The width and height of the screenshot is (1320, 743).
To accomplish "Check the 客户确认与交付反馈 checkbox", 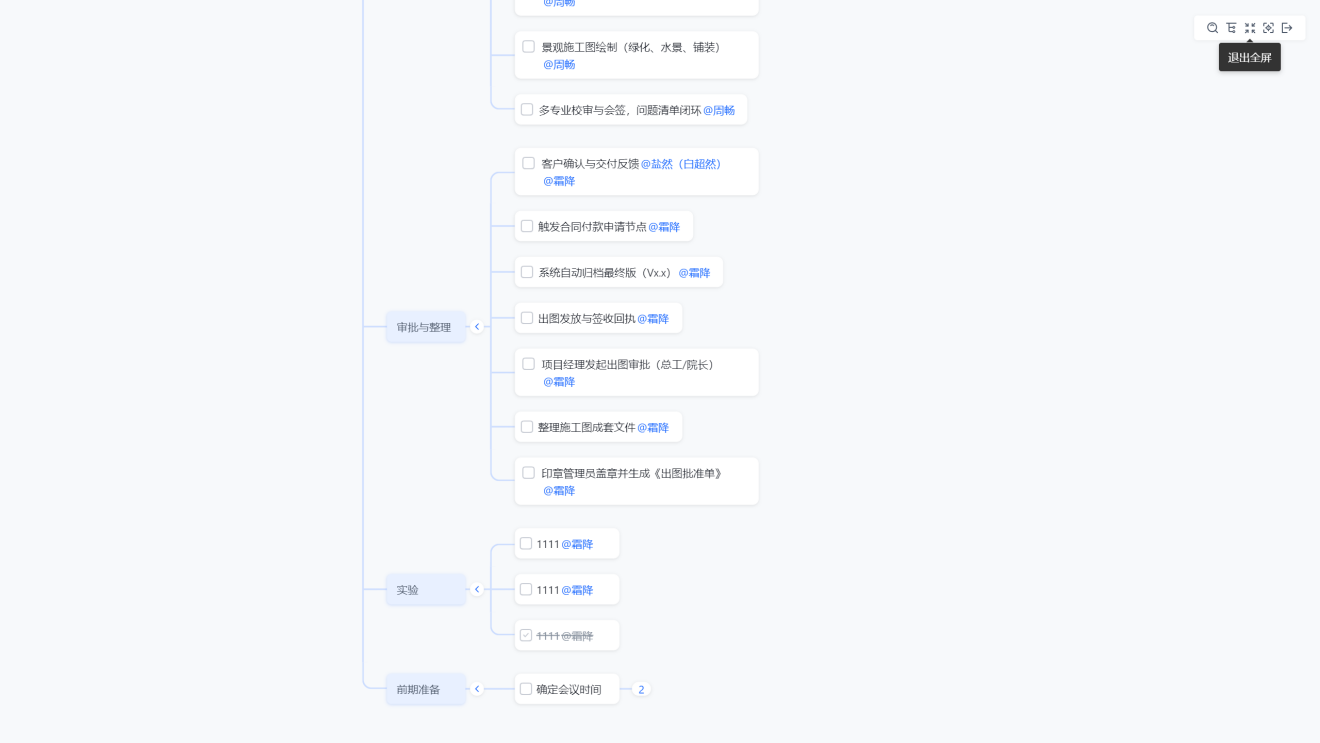I will (528, 163).
